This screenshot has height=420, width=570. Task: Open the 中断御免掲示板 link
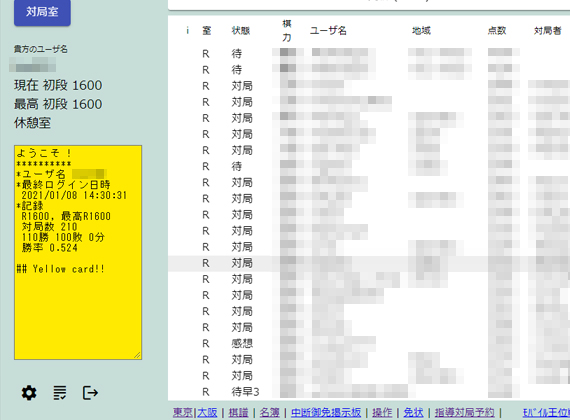point(326,412)
